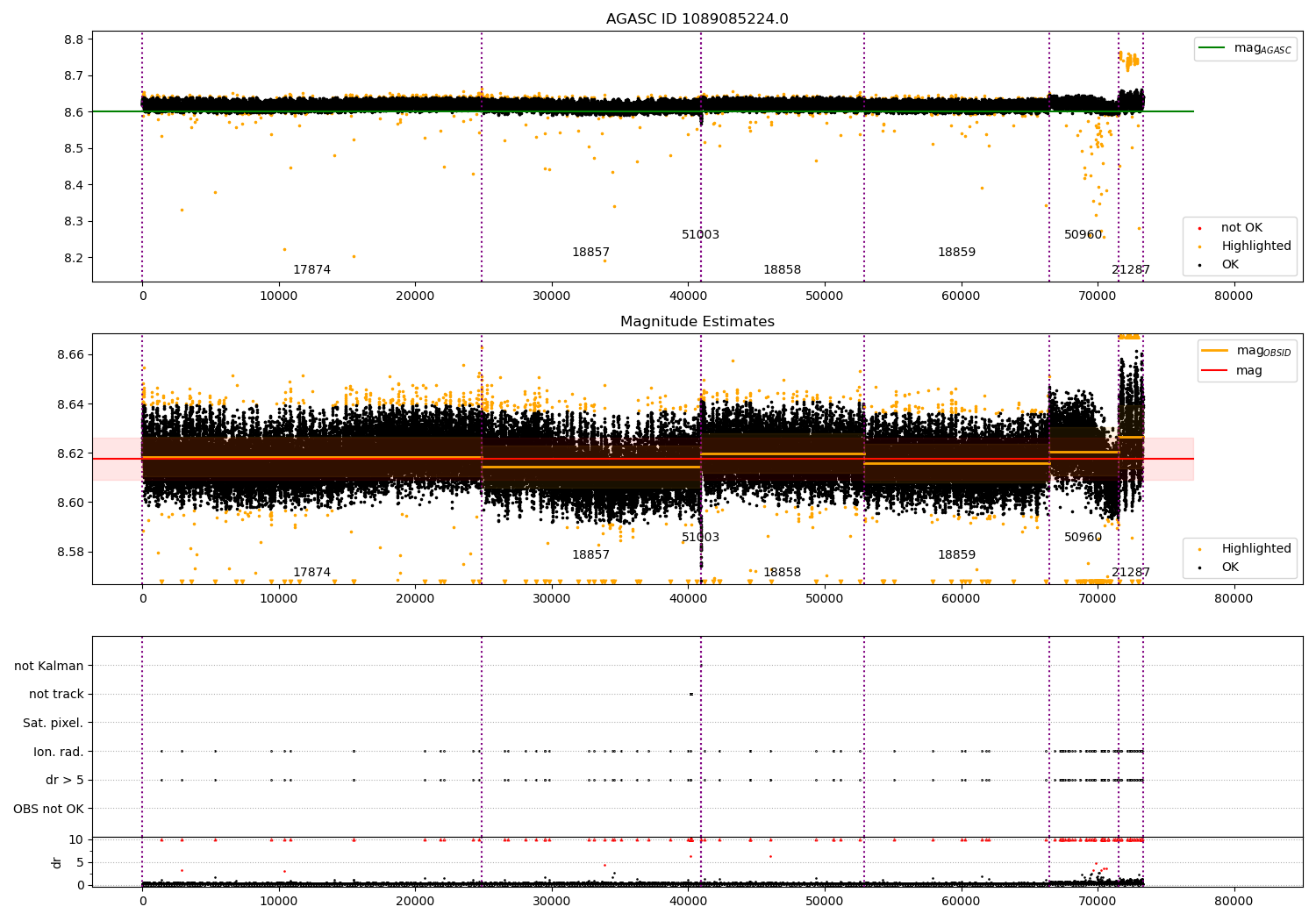Click the 'Ion. rad.' flag label
The height and width of the screenshot is (921, 1316).
tap(59, 752)
